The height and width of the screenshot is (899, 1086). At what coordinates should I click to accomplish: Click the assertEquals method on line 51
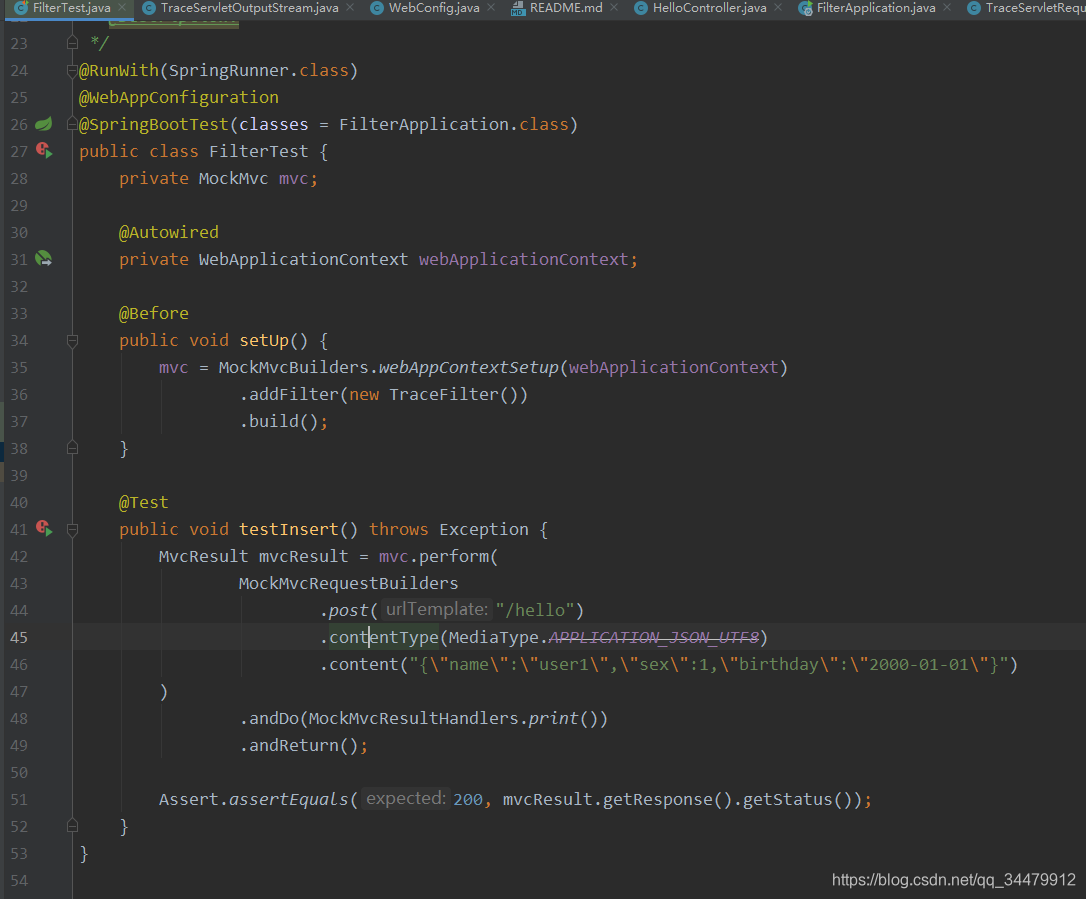289,800
